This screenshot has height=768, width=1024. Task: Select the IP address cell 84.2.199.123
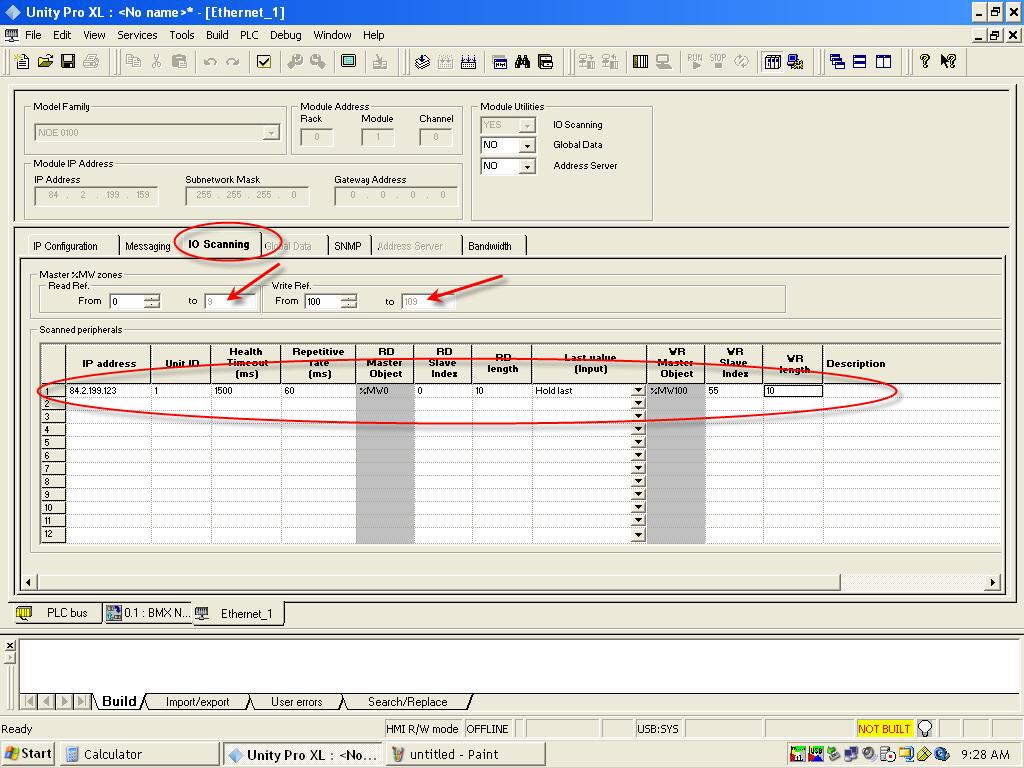click(108, 391)
